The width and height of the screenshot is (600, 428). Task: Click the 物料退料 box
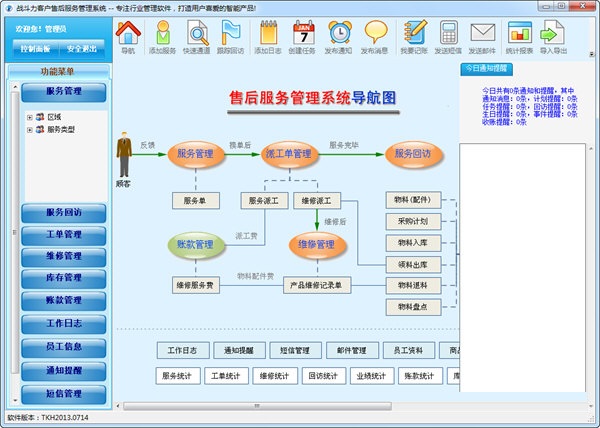tap(413, 285)
